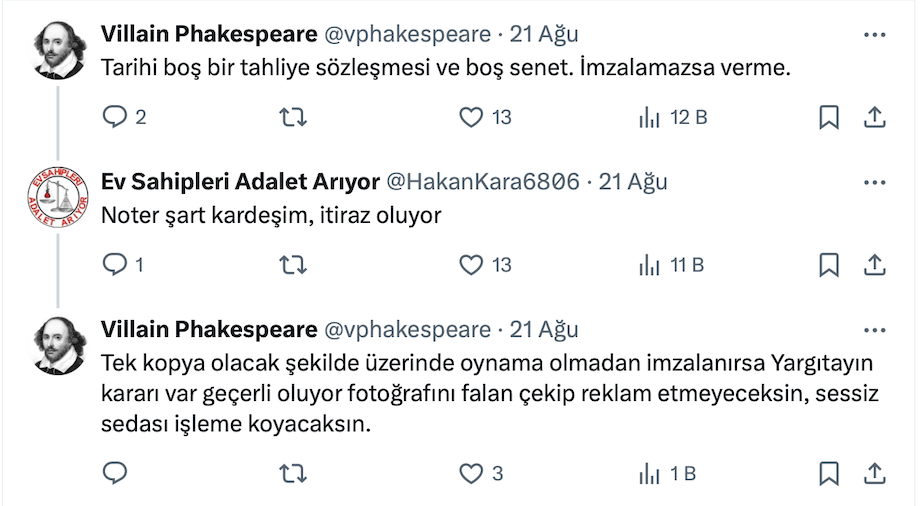Retweet the 'Noter şart kardeşim' tweet

(291, 265)
